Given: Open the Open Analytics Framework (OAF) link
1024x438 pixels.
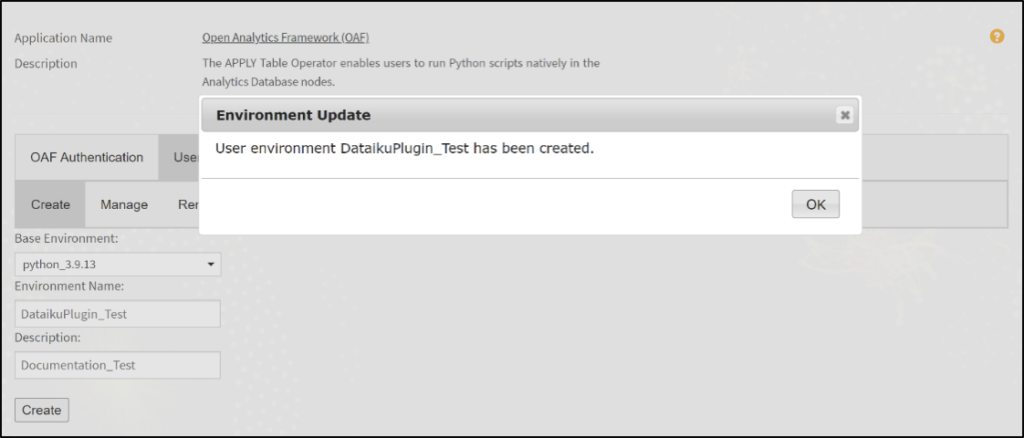Looking at the screenshot, I should click(285, 38).
